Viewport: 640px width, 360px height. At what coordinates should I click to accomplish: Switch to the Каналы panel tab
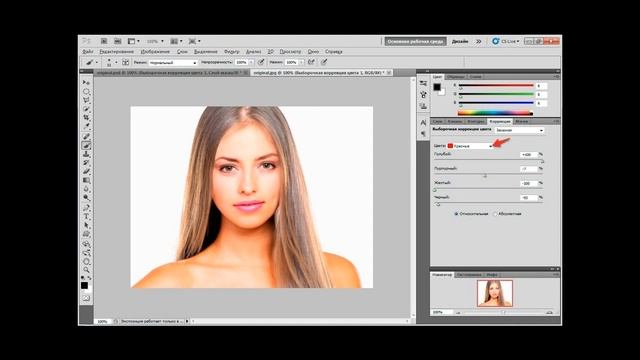click(455, 122)
